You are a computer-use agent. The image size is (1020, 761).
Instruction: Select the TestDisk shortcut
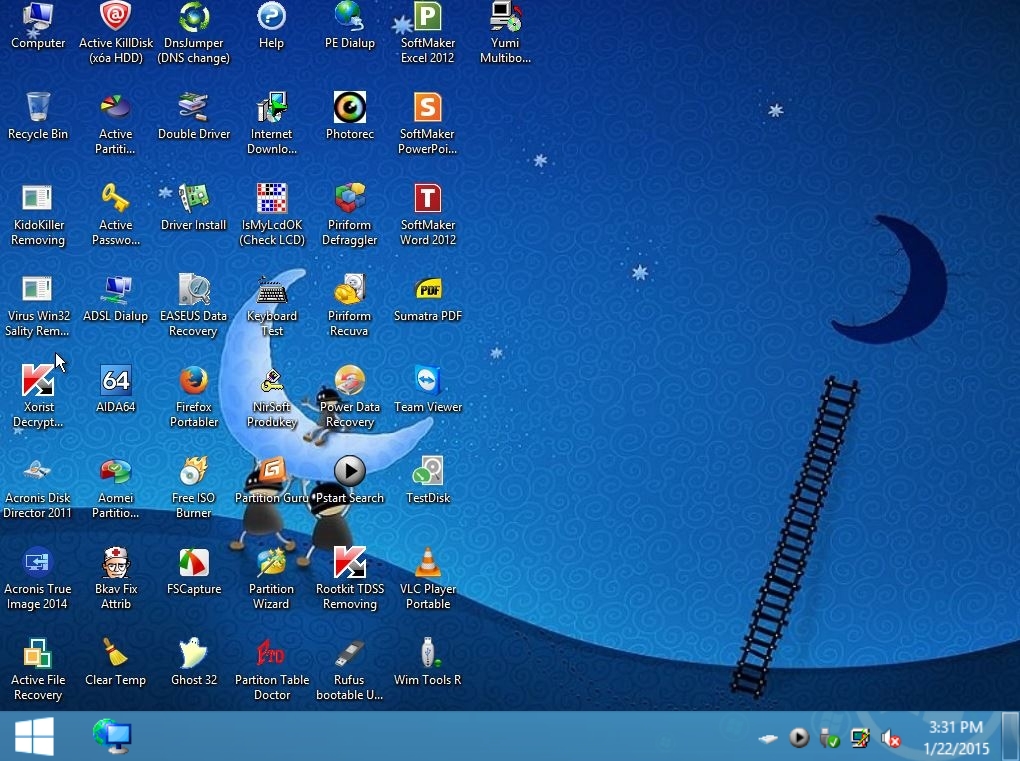click(x=428, y=472)
